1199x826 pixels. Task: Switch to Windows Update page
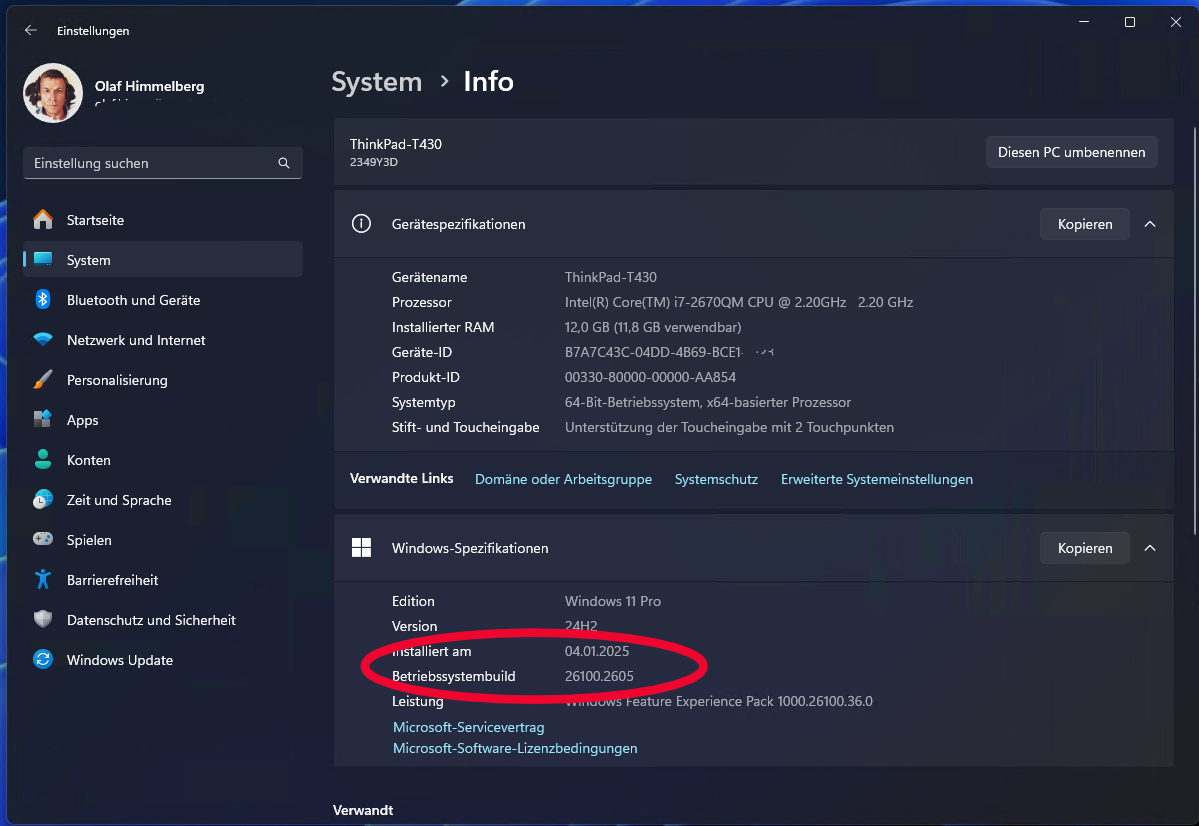(163, 660)
